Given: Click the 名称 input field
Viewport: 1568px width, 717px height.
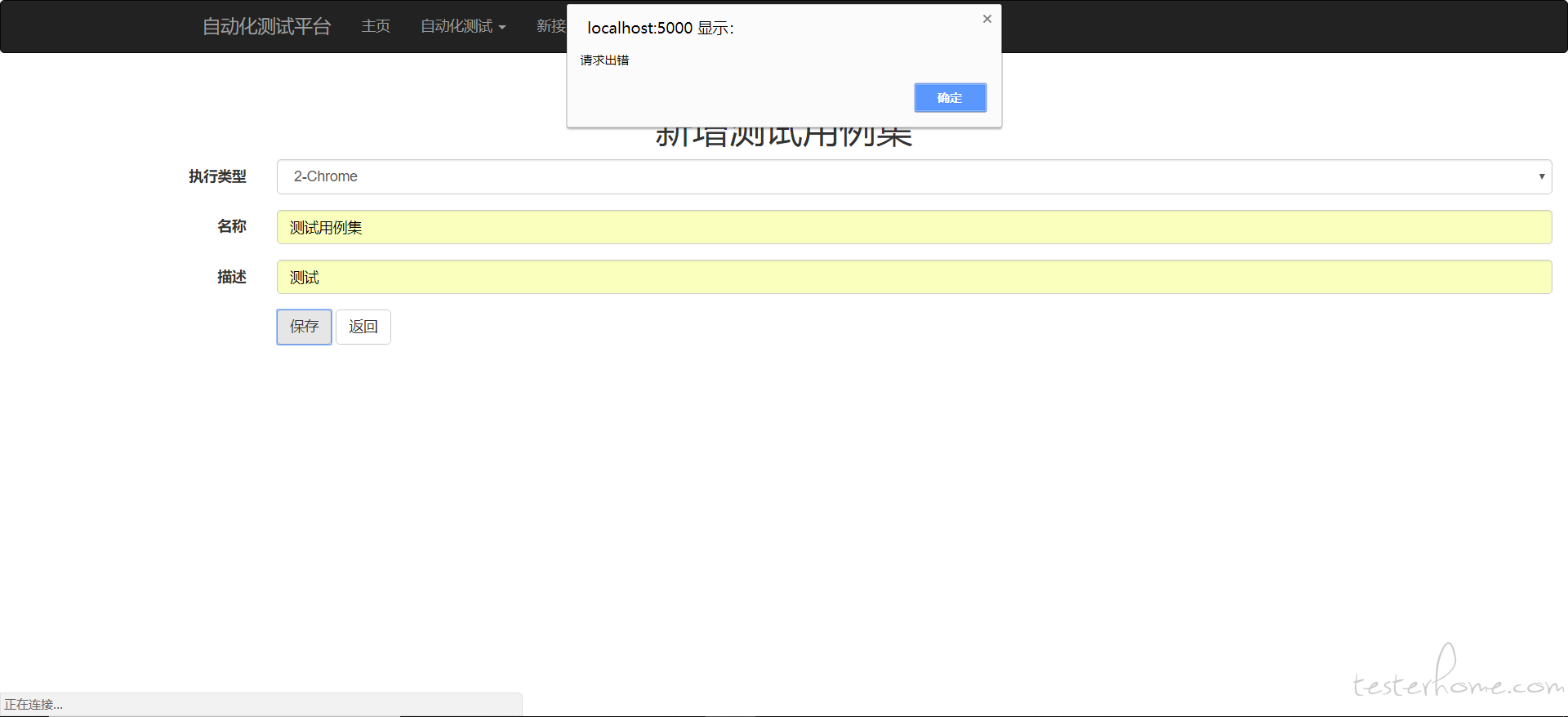Looking at the screenshot, I should (x=914, y=227).
